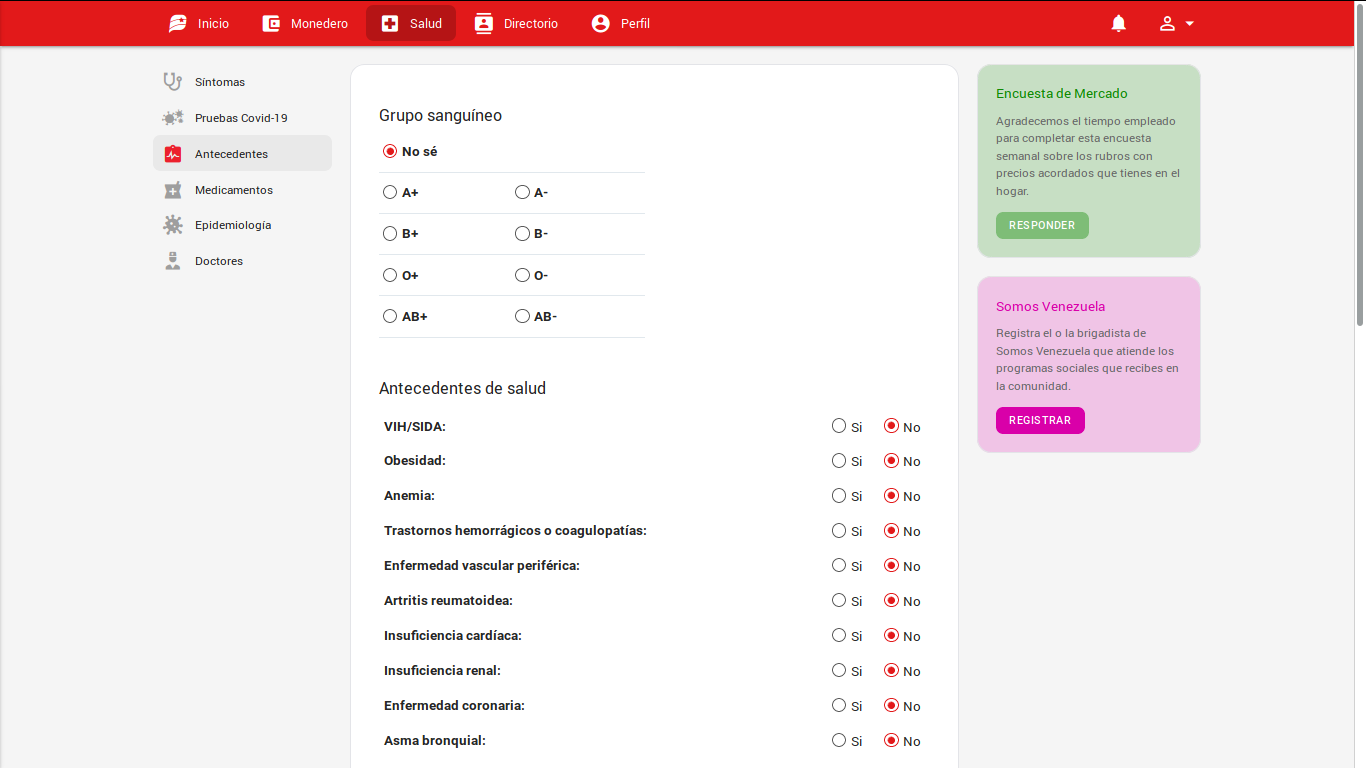Mark Si for Obesidad

[839, 461]
